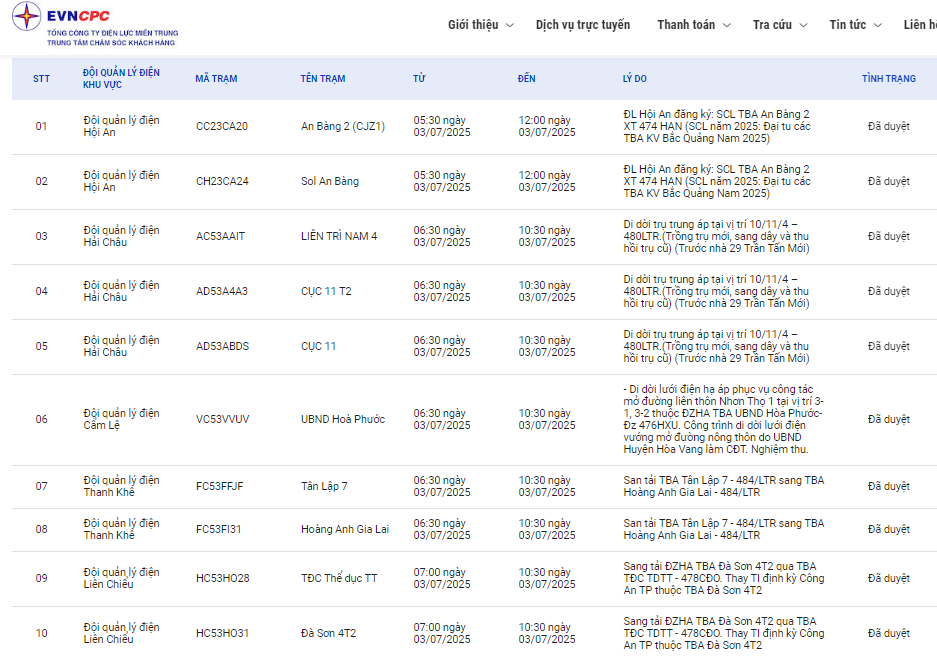Expand the Tin tức dropdown chevron
This screenshot has height=661, width=937.
coord(878,25)
